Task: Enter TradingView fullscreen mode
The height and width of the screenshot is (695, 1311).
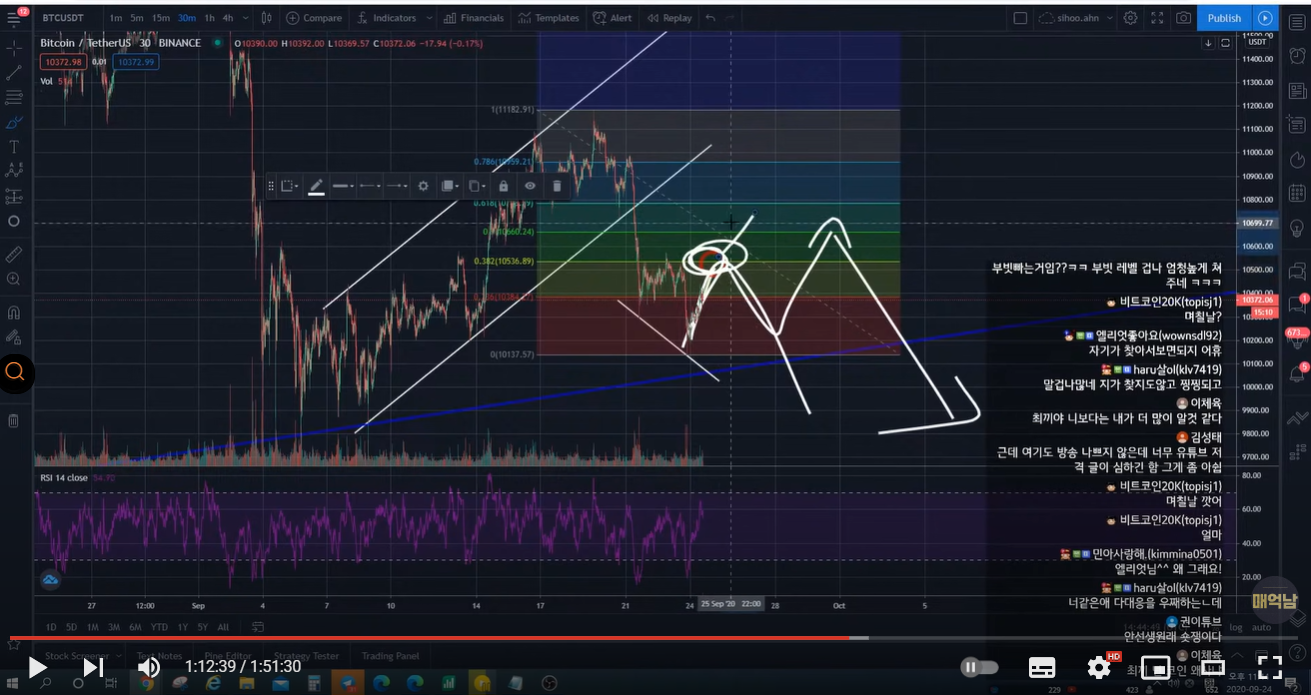Action: (1157, 18)
